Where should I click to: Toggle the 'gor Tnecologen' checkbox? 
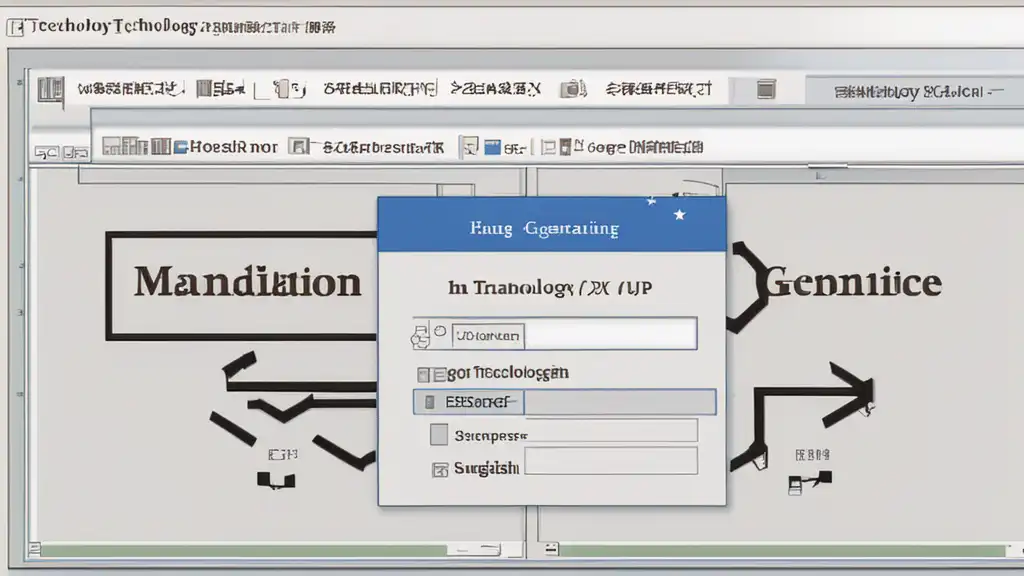coord(423,374)
